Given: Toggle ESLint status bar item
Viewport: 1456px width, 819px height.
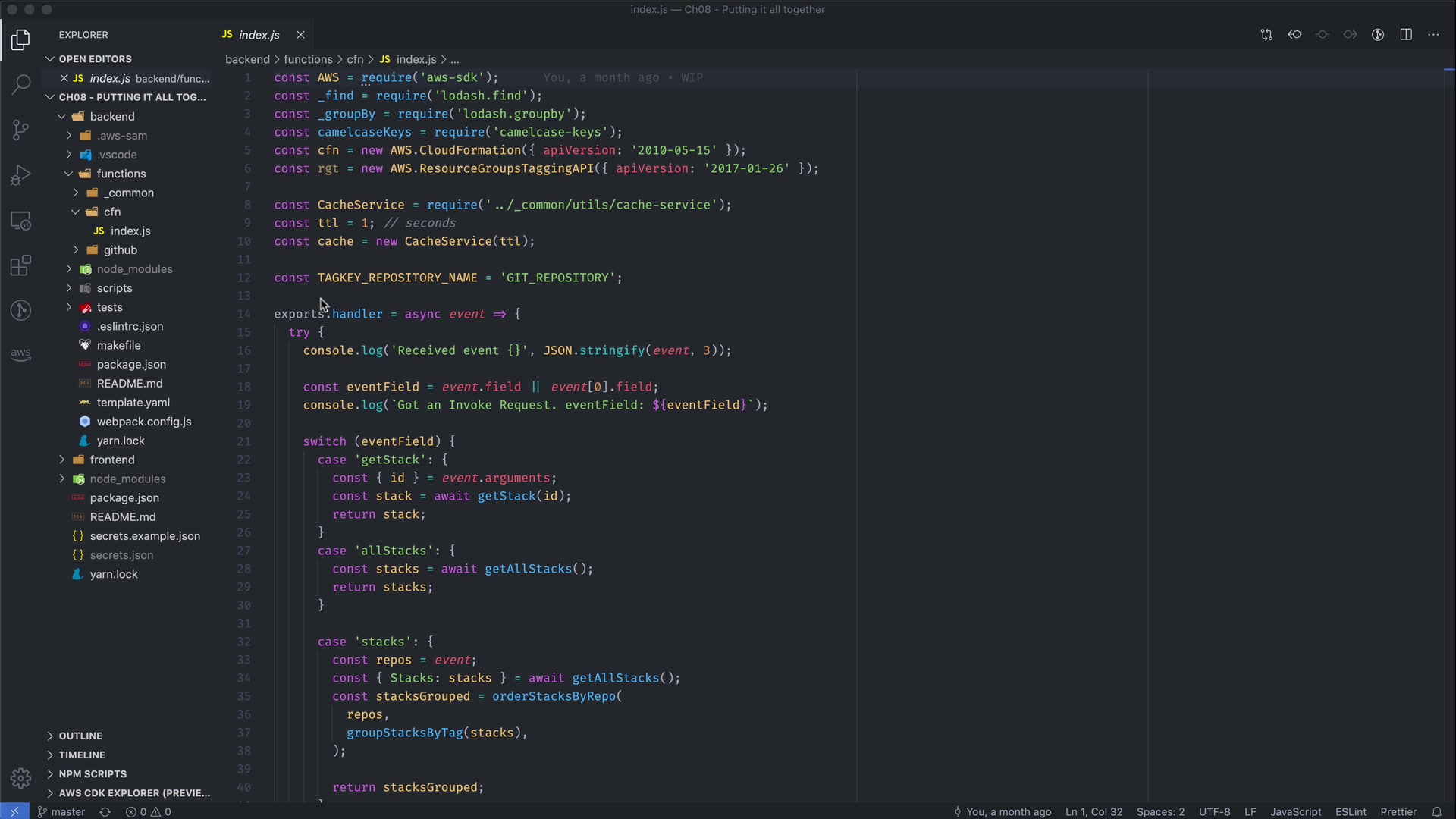Looking at the screenshot, I should coord(1351,811).
